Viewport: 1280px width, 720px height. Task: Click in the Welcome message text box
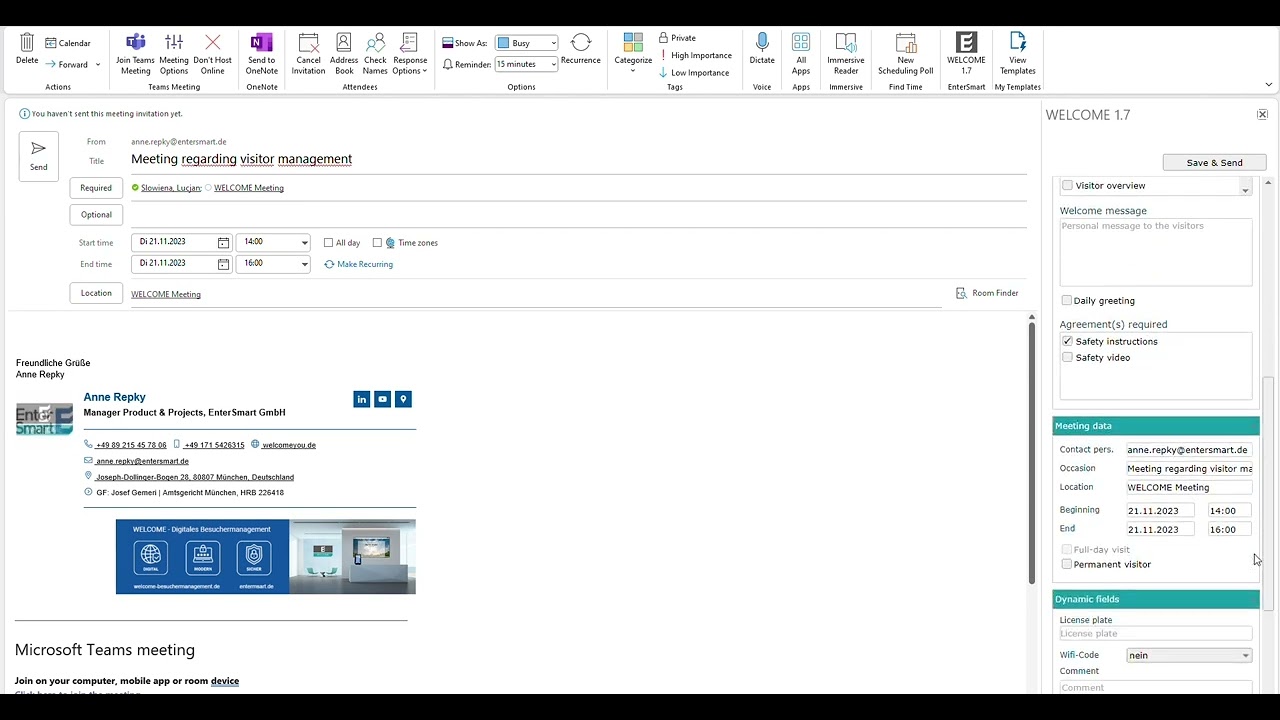tap(1155, 252)
